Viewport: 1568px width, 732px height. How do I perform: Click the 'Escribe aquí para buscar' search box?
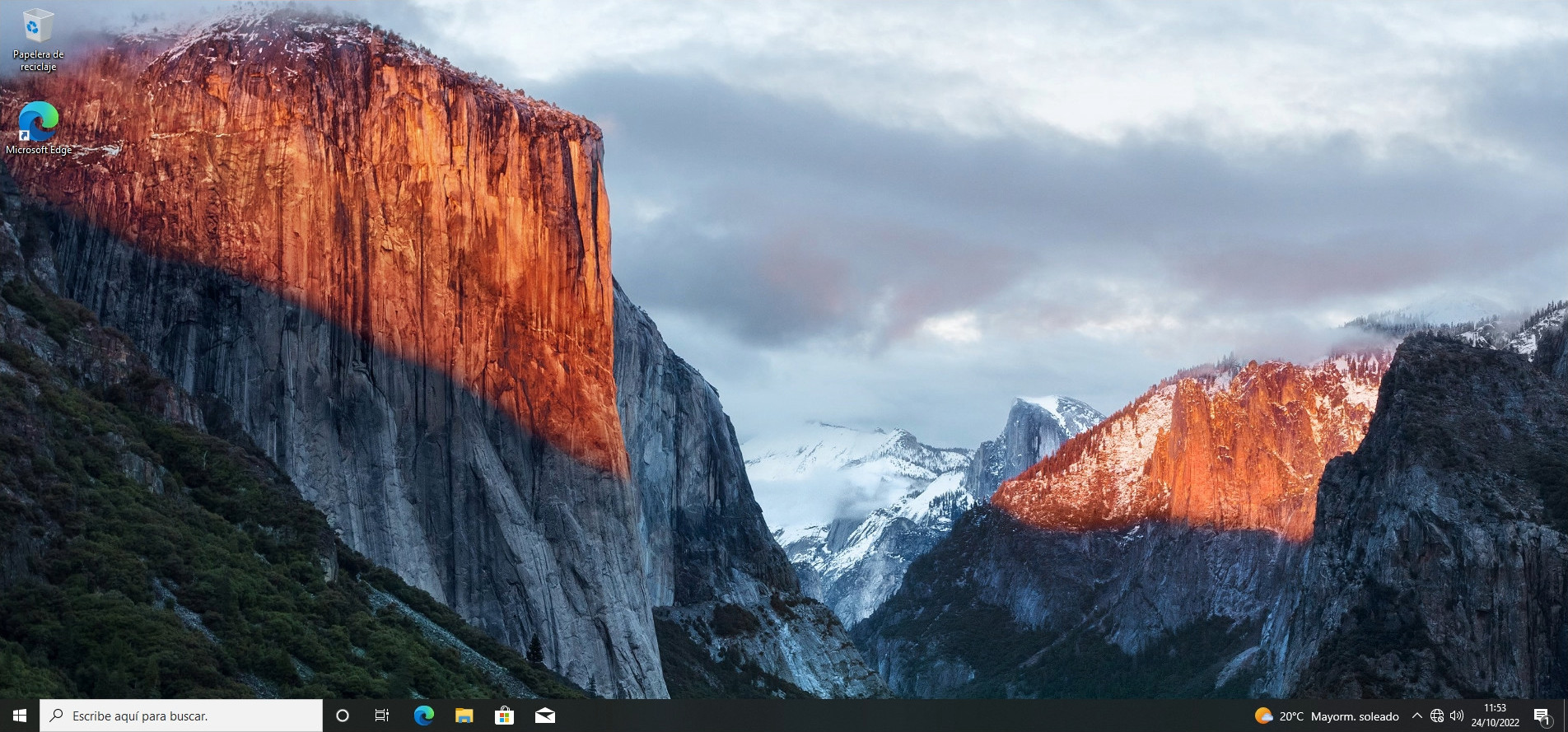click(x=189, y=716)
